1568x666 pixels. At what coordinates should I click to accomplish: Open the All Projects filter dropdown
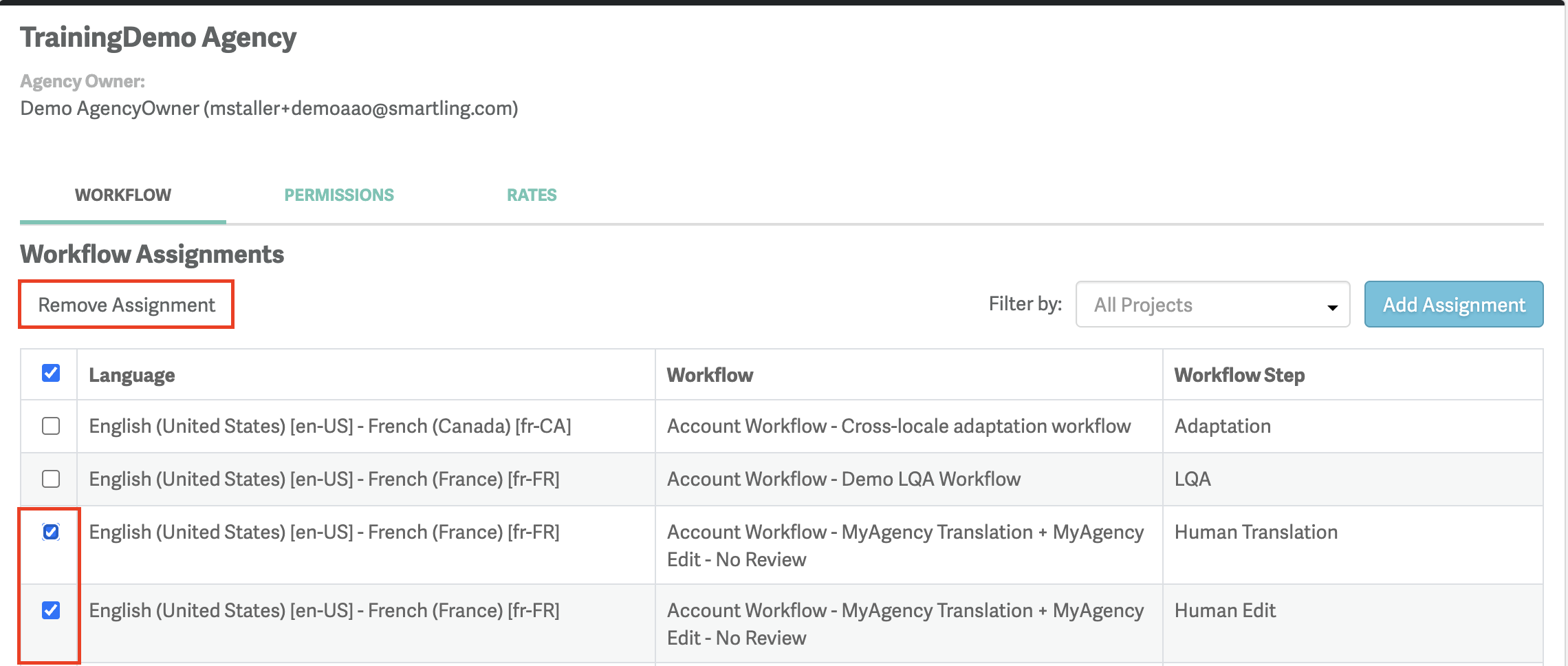pyautogui.click(x=1212, y=304)
